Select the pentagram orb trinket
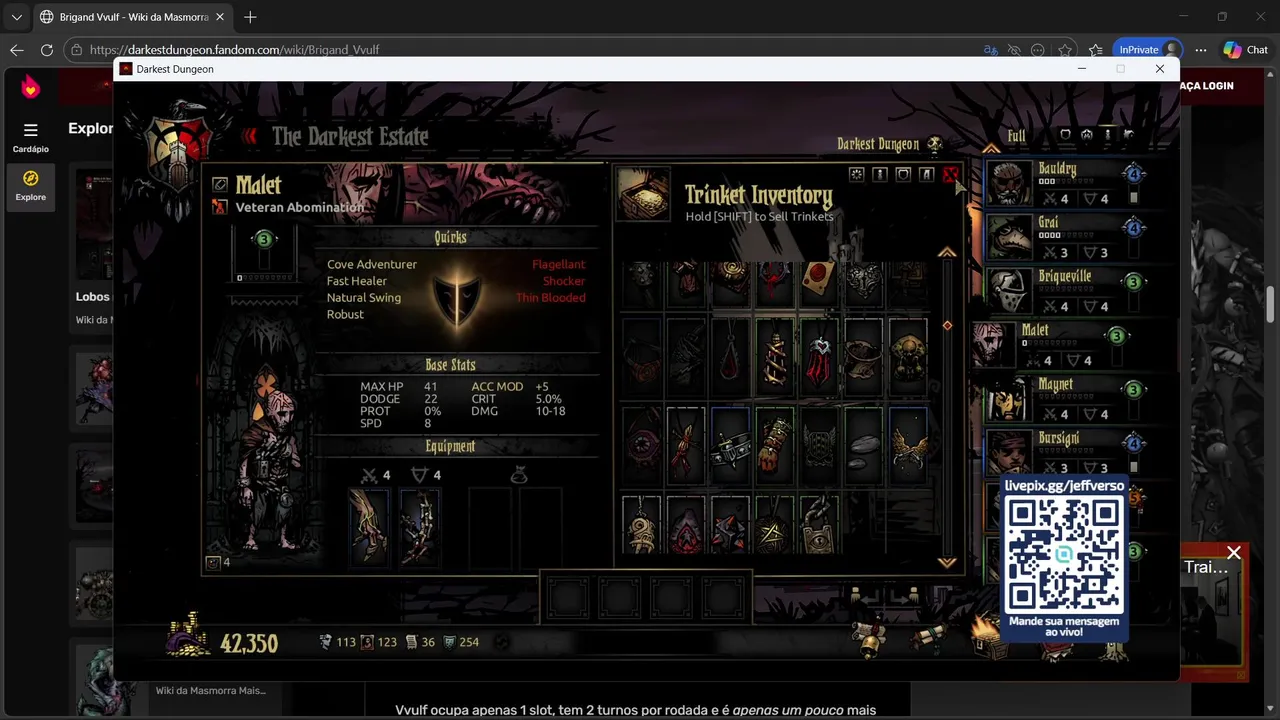 point(775,524)
